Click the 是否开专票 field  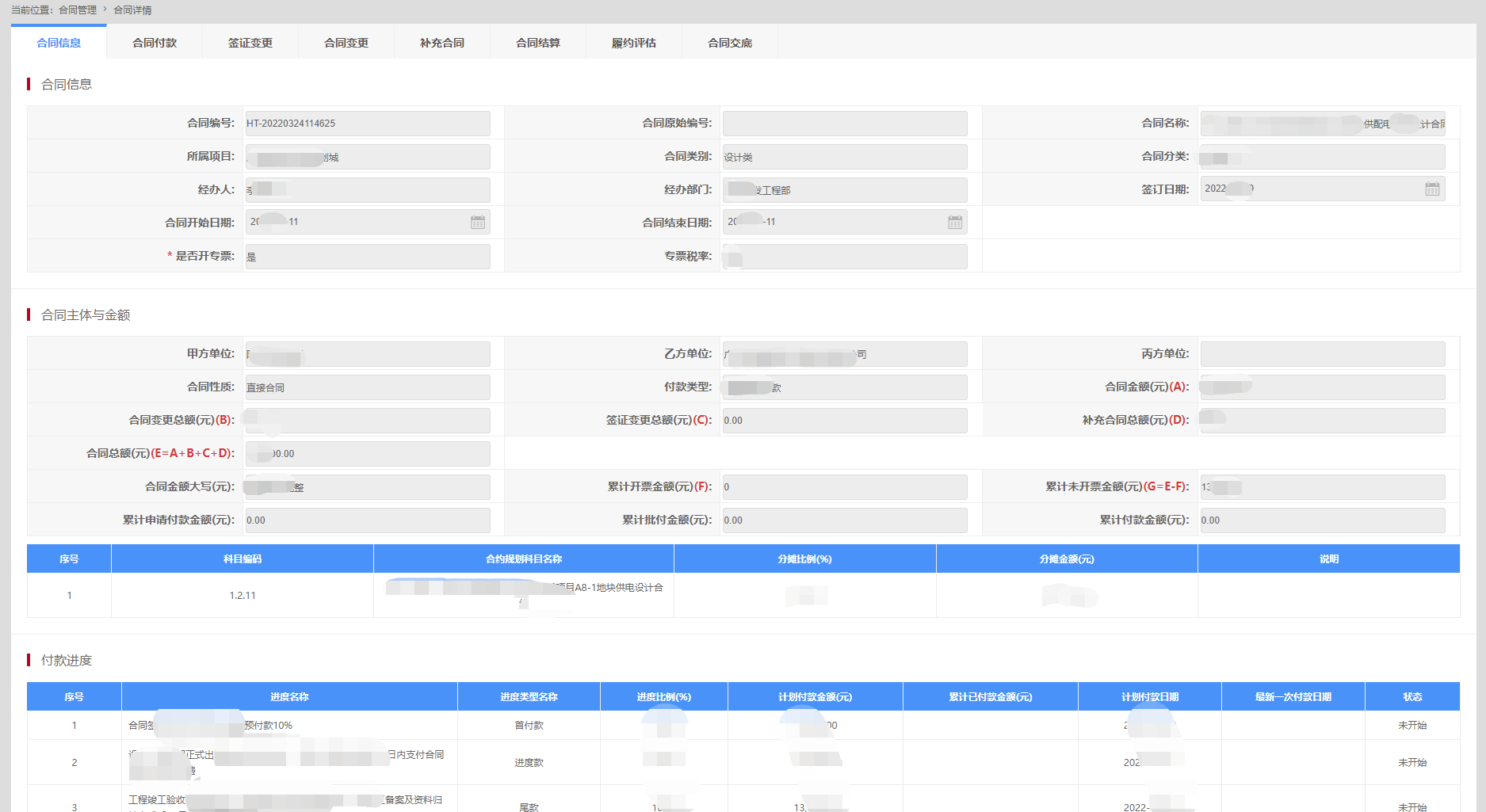368,257
